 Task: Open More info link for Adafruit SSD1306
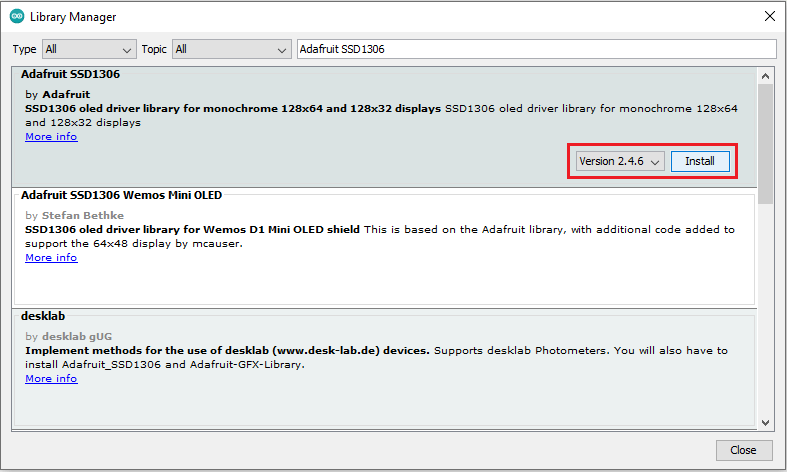coord(51,137)
